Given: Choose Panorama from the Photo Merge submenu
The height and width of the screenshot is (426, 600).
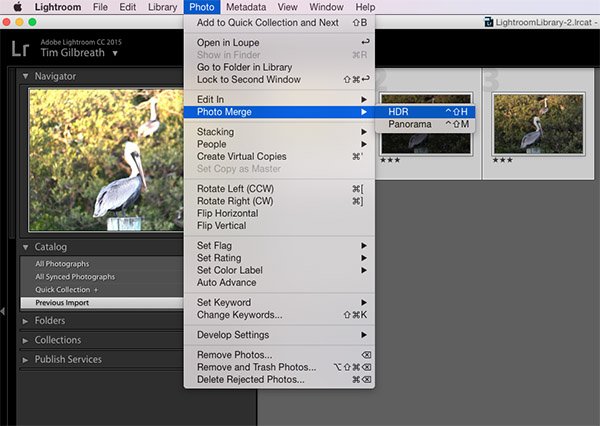Looking at the screenshot, I should click(x=410, y=124).
